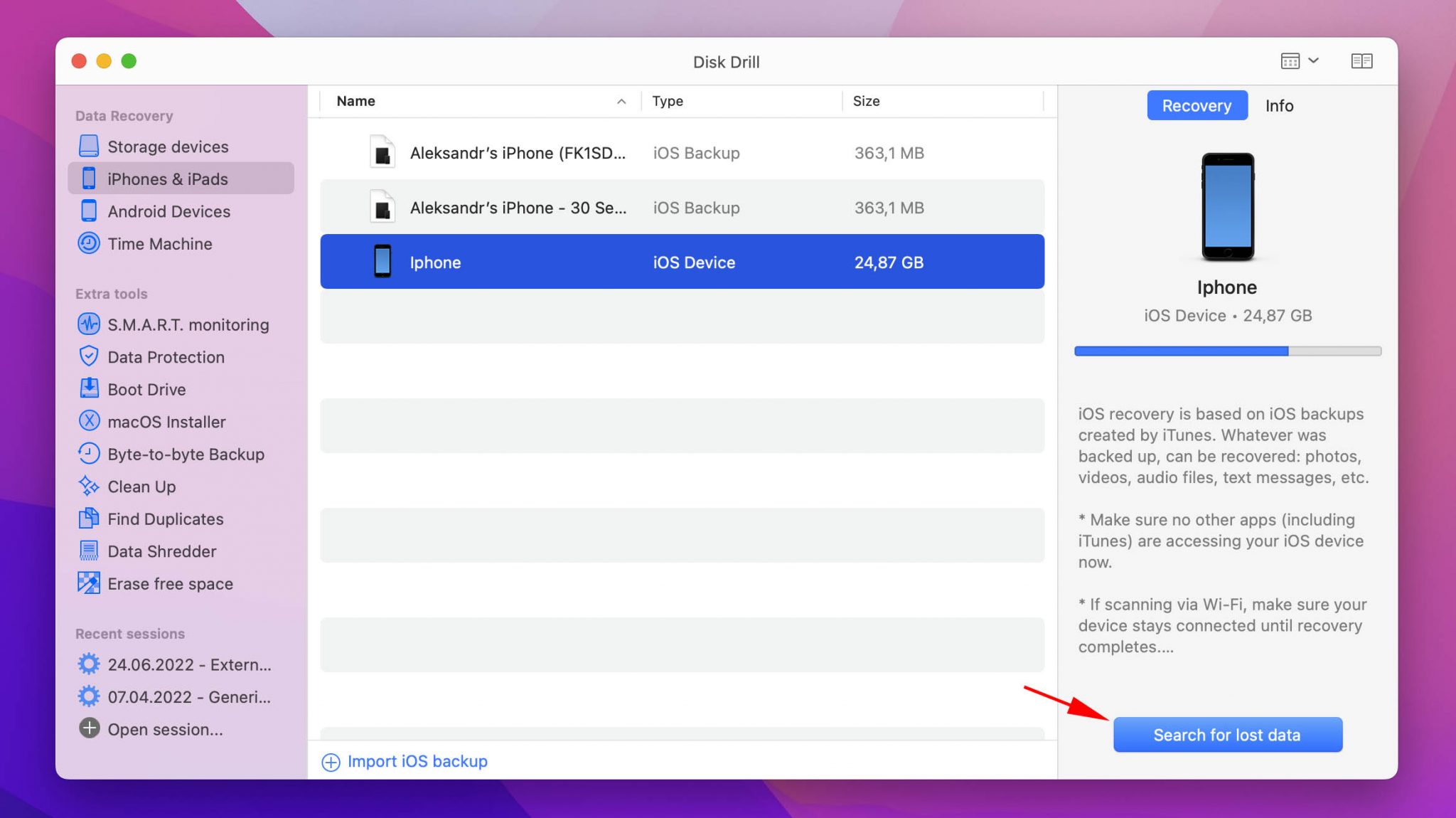
Task: Select the Boot Drive icon
Action: click(x=89, y=389)
